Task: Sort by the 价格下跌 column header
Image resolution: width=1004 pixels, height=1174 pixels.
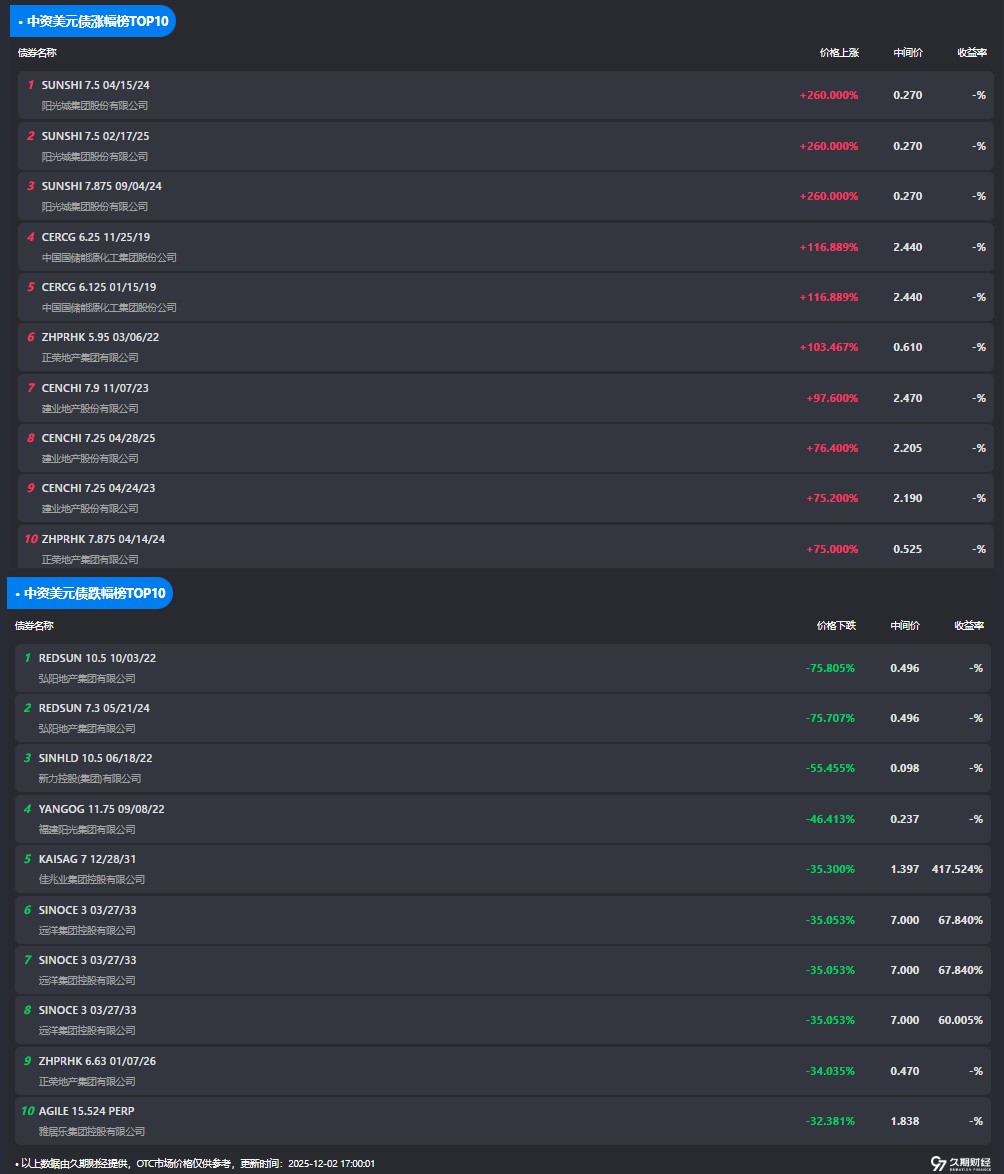Action: click(835, 625)
